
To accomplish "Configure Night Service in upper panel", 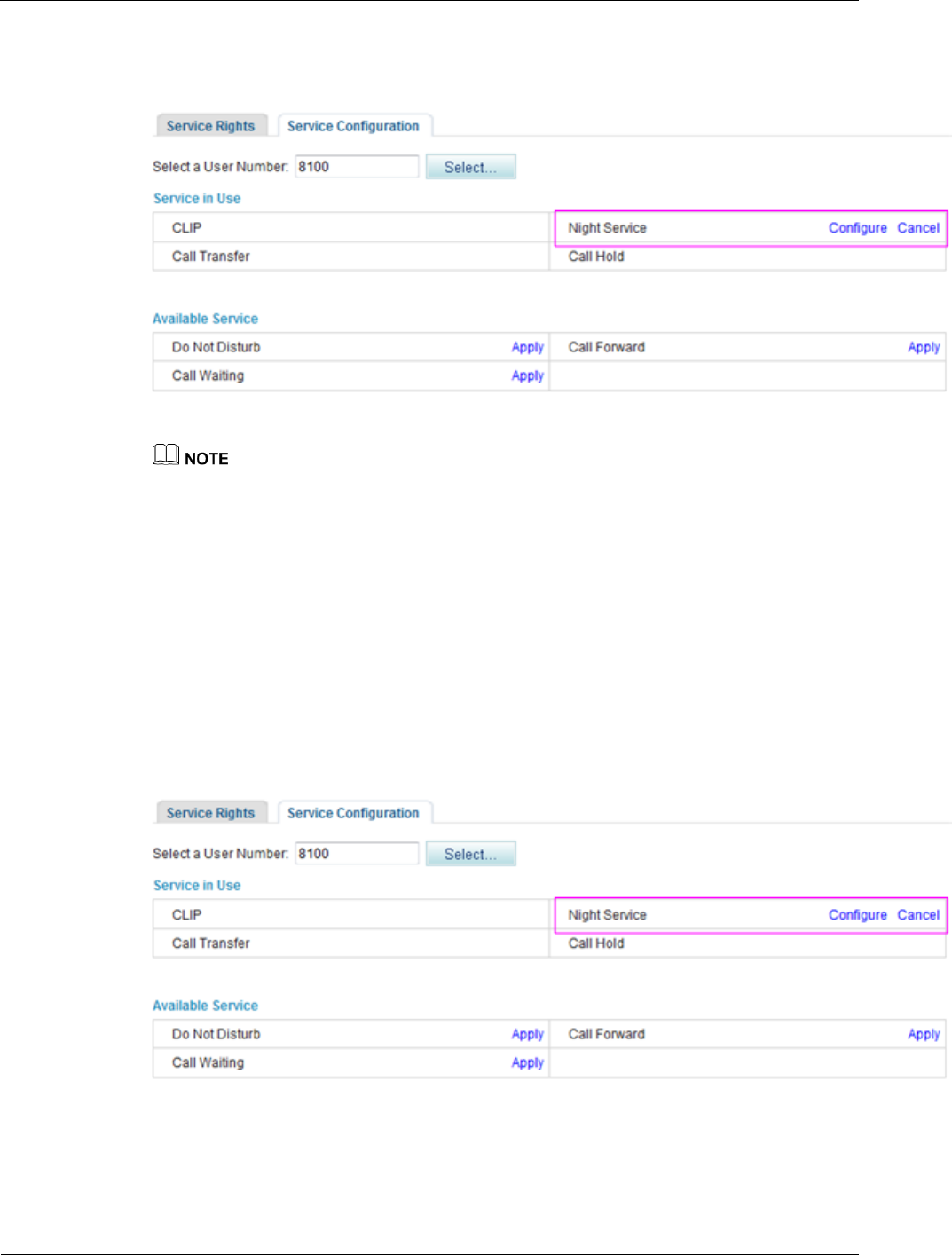I will coord(858,228).
